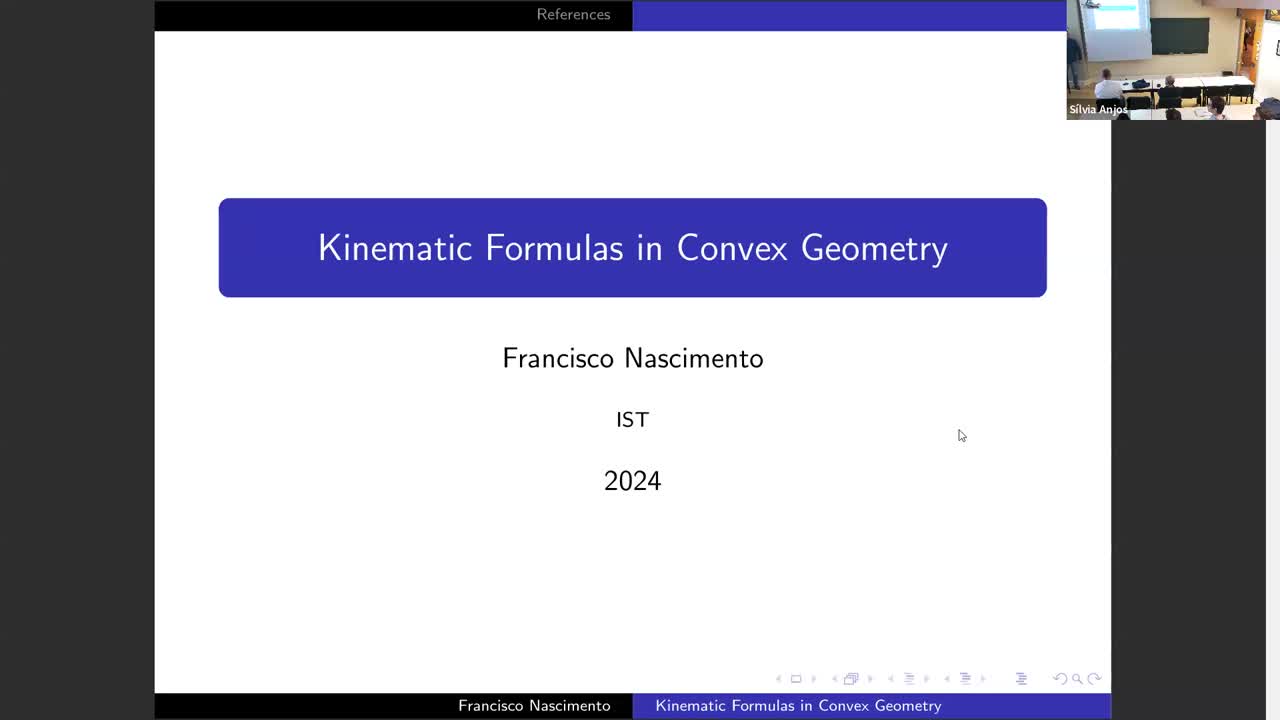
Task: Click the Francisco Nascimento footer label
Action: coord(534,706)
